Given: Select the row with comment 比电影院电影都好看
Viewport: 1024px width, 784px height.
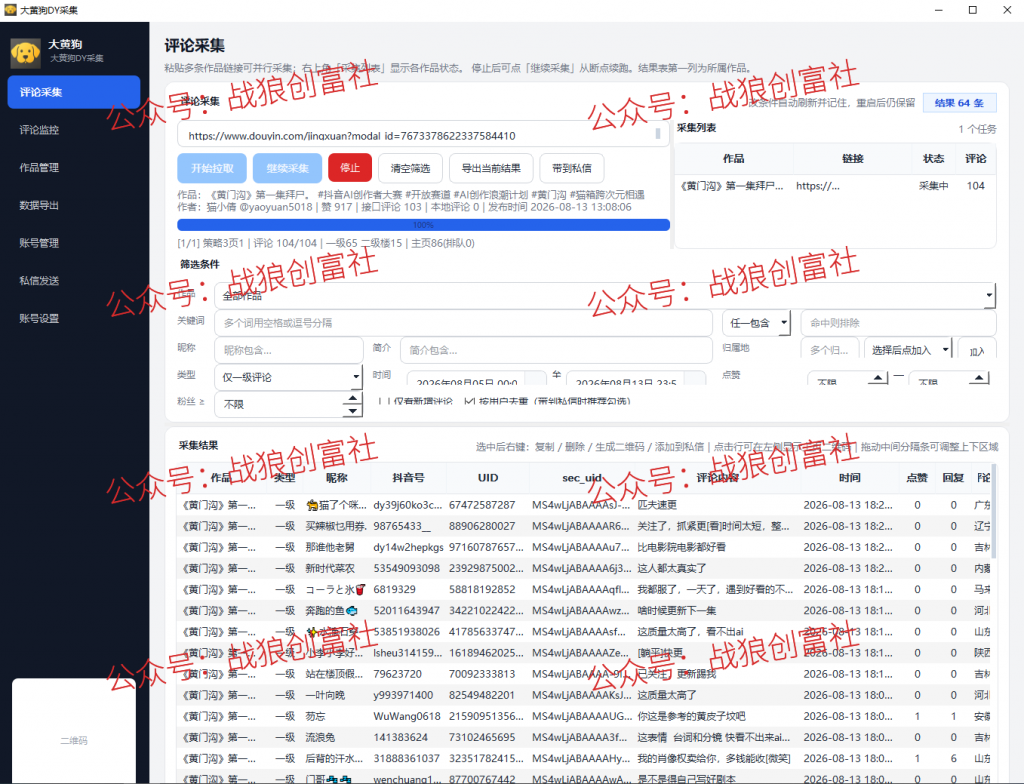Looking at the screenshot, I should pos(584,547).
